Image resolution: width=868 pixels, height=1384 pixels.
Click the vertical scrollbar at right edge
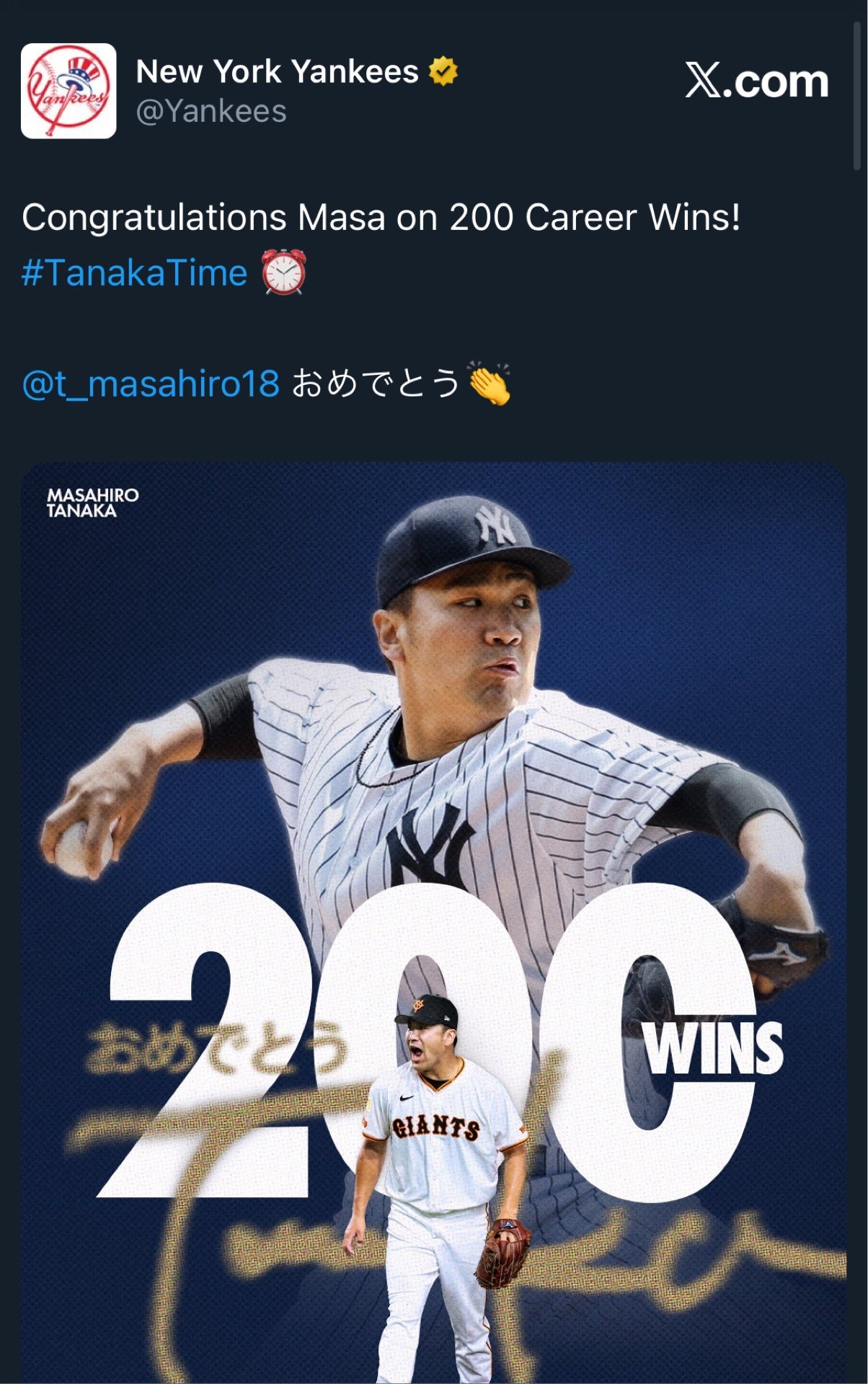tap(856, 94)
